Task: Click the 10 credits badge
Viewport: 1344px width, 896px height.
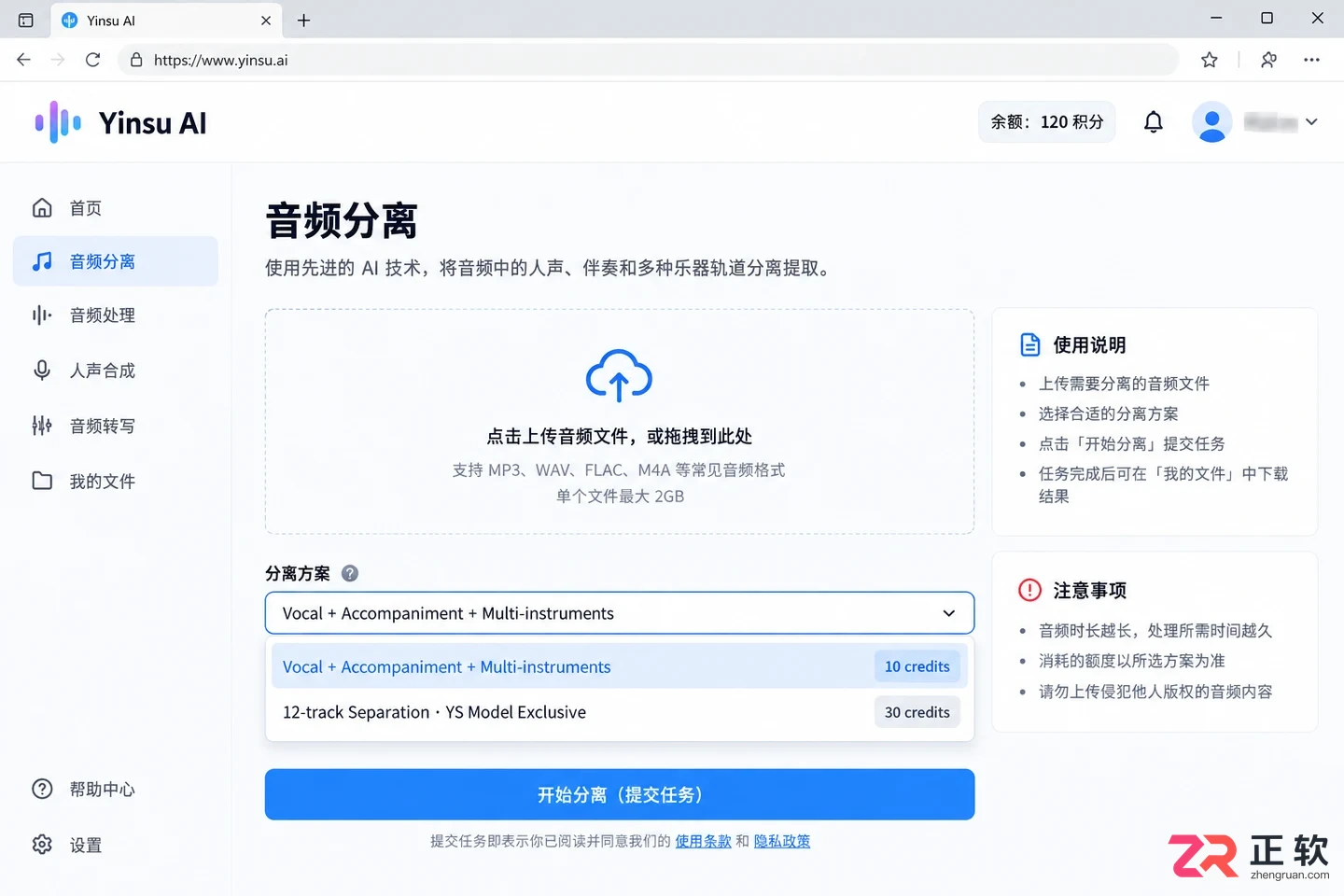Action: [x=917, y=666]
